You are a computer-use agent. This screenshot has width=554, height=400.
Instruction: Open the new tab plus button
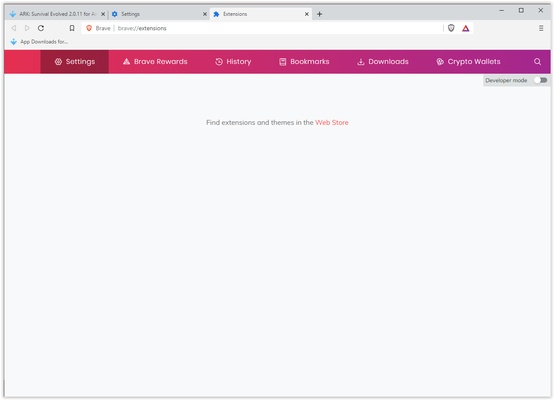(x=319, y=14)
